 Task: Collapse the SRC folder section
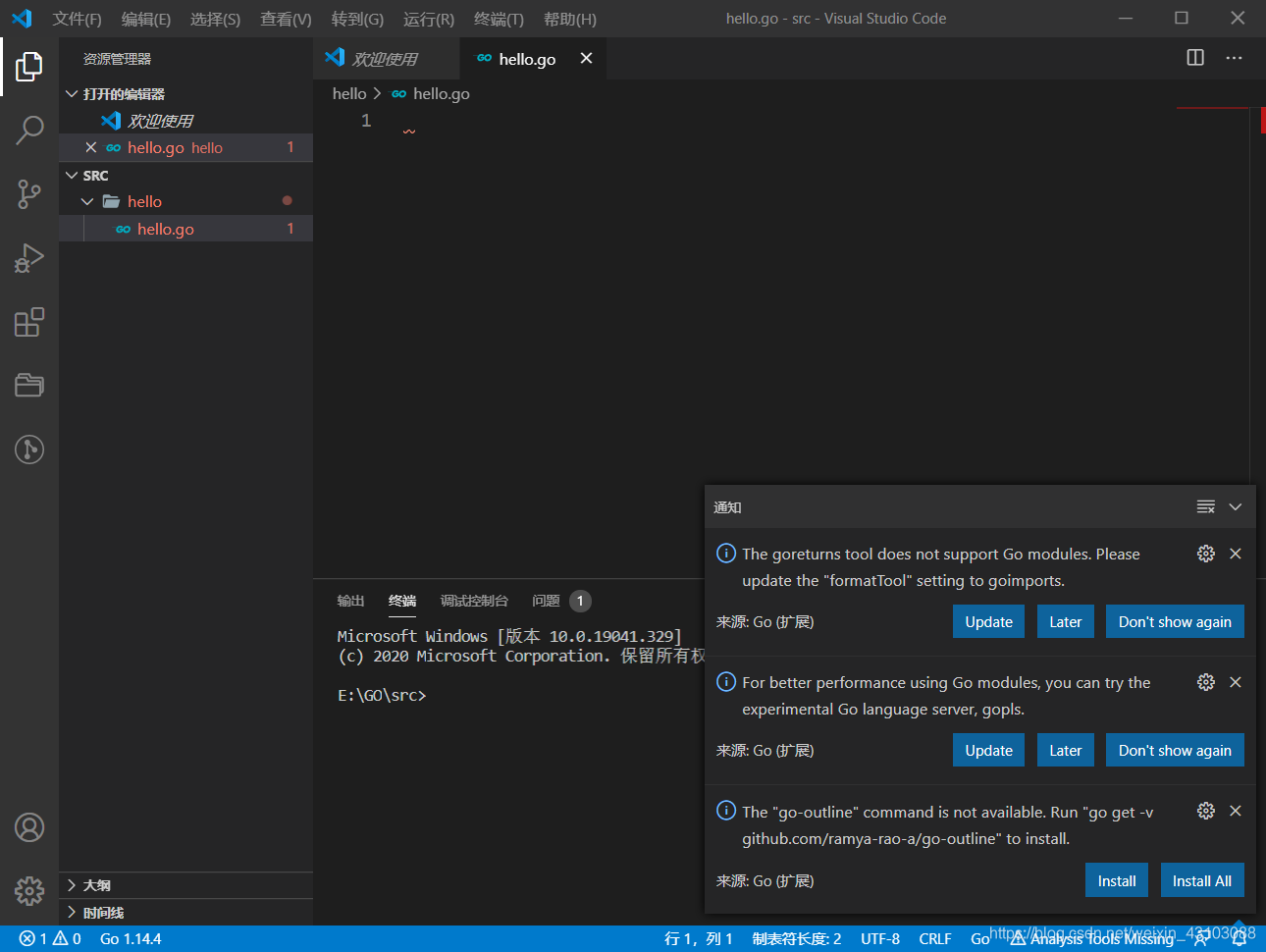pyautogui.click(x=71, y=175)
